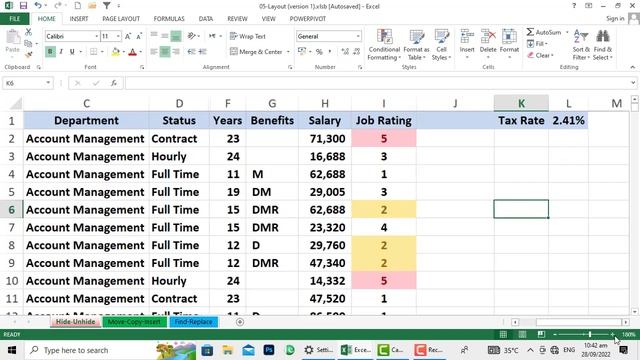Open a new blank workbook from Quick Access

[x=78, y=6]
